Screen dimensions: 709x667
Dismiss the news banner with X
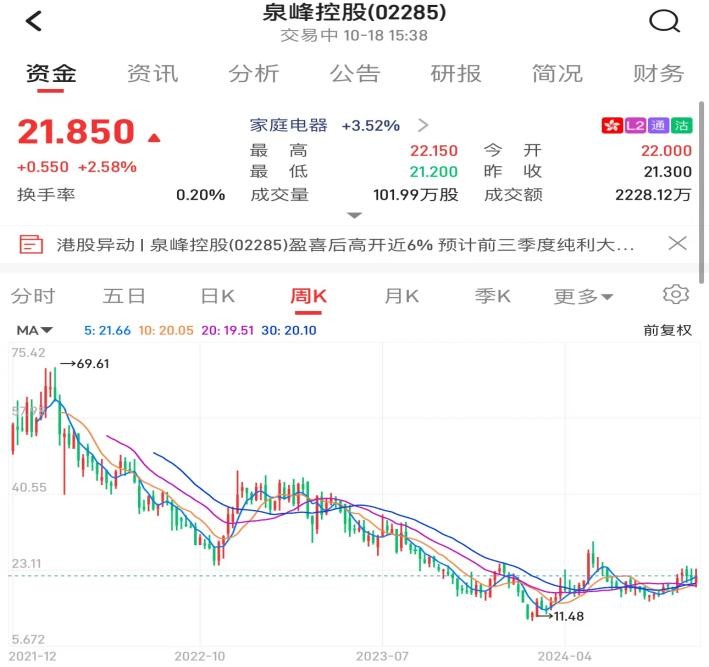point(677,243)
